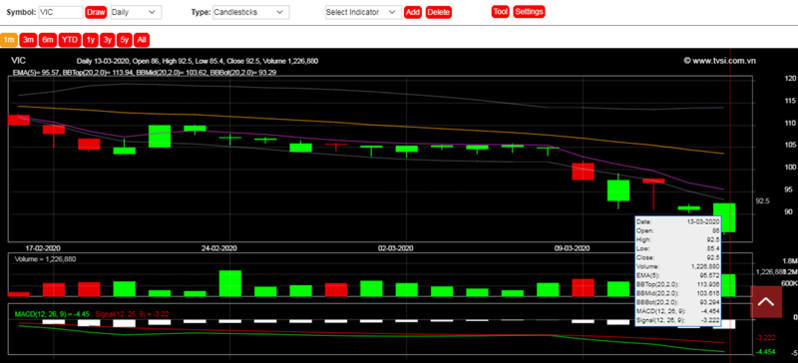Screen dimensions: 798x363
Task: Click the Delete indicator button
Action: [438, 12]
